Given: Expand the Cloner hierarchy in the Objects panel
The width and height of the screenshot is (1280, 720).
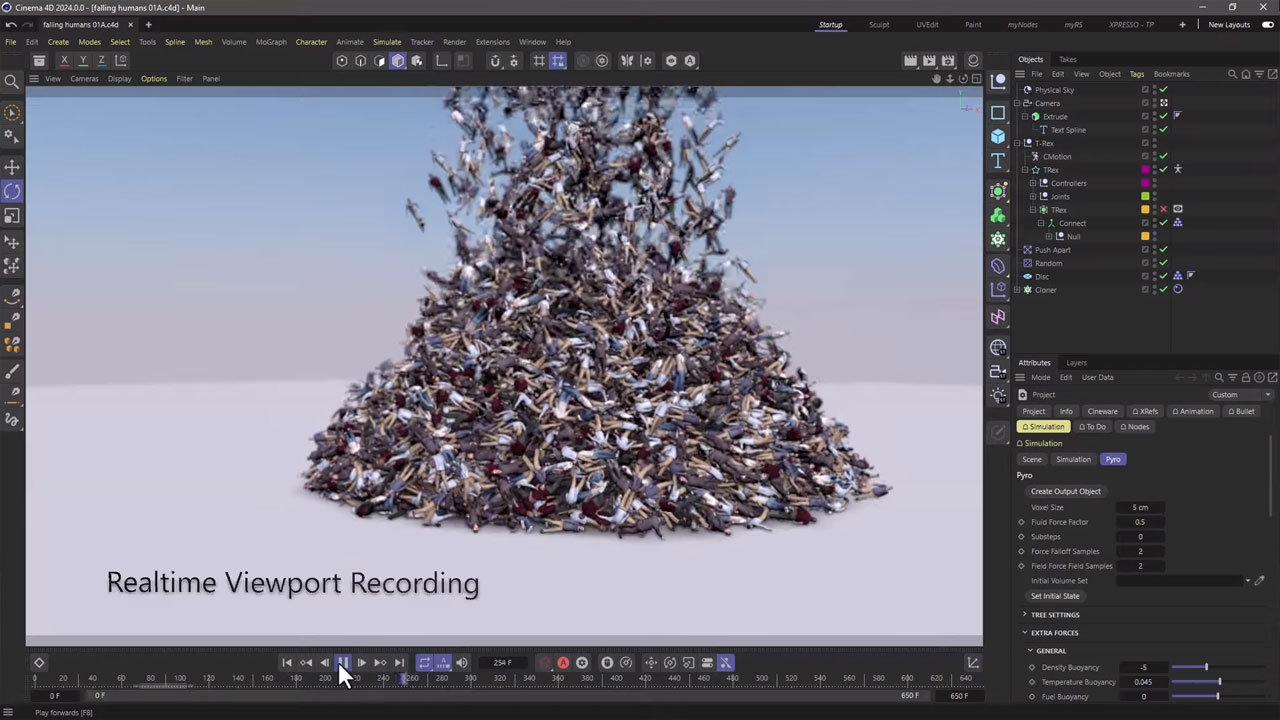Looking at the screenshot, I should coord(1018,289).
